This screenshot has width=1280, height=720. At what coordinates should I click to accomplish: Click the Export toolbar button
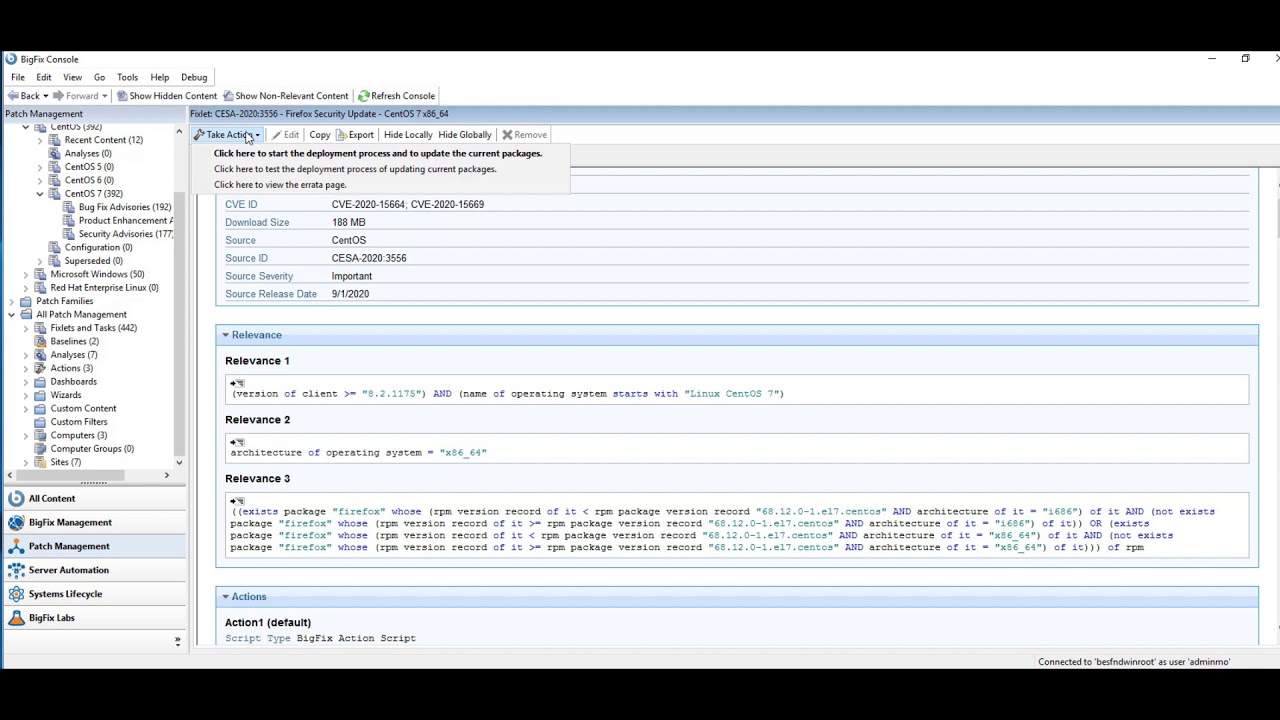(354, 135)
